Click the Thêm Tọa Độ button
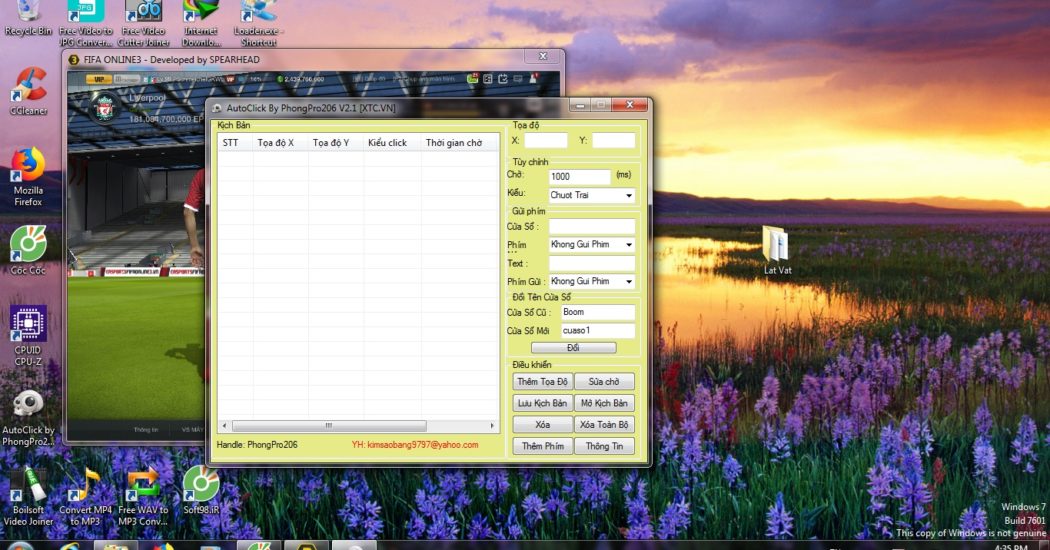This screenshot has width=1050, height=550. pos(542,381)
